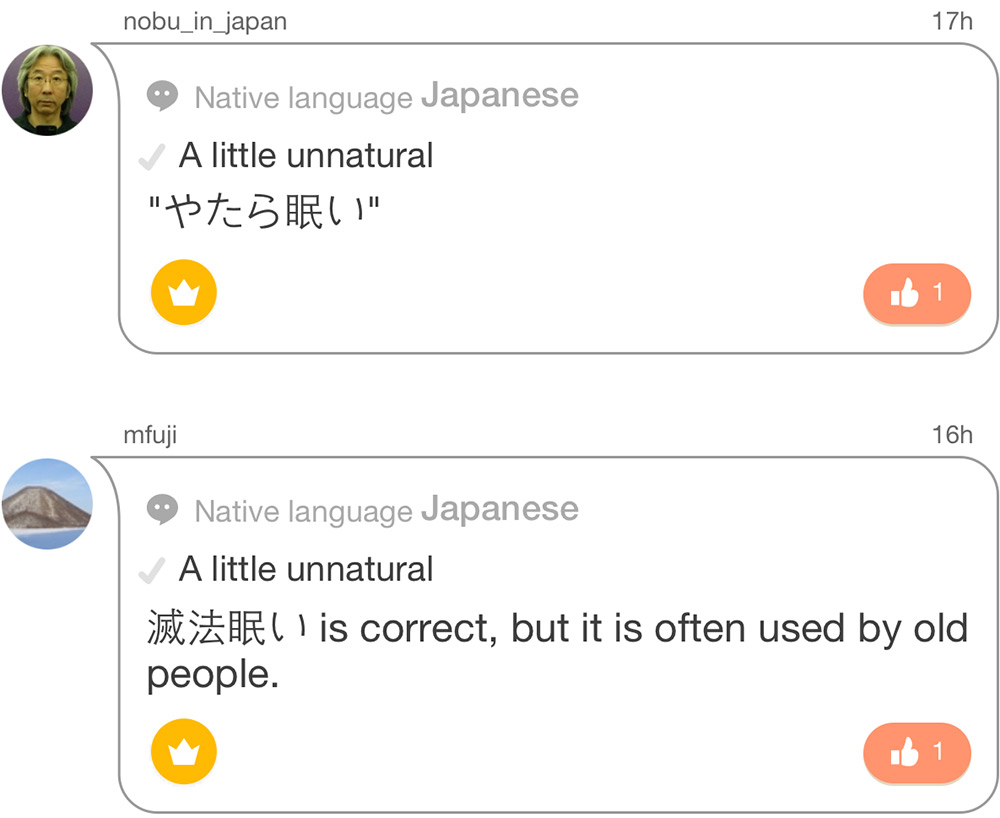Click nobu_in_japan's "A little unnatural" rating
Viewport: 1000px width, 818px height.
(x=306, y=156)
